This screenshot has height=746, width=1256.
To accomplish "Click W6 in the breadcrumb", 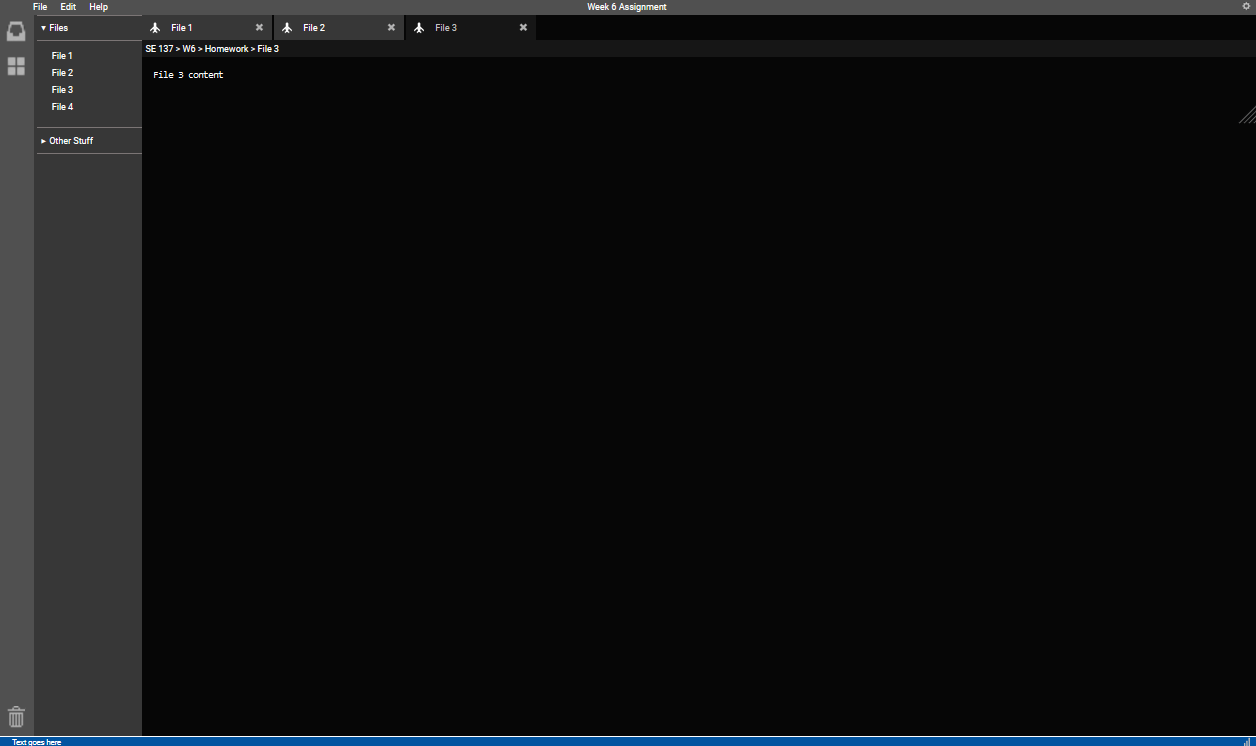I will (x=189, y=49).
